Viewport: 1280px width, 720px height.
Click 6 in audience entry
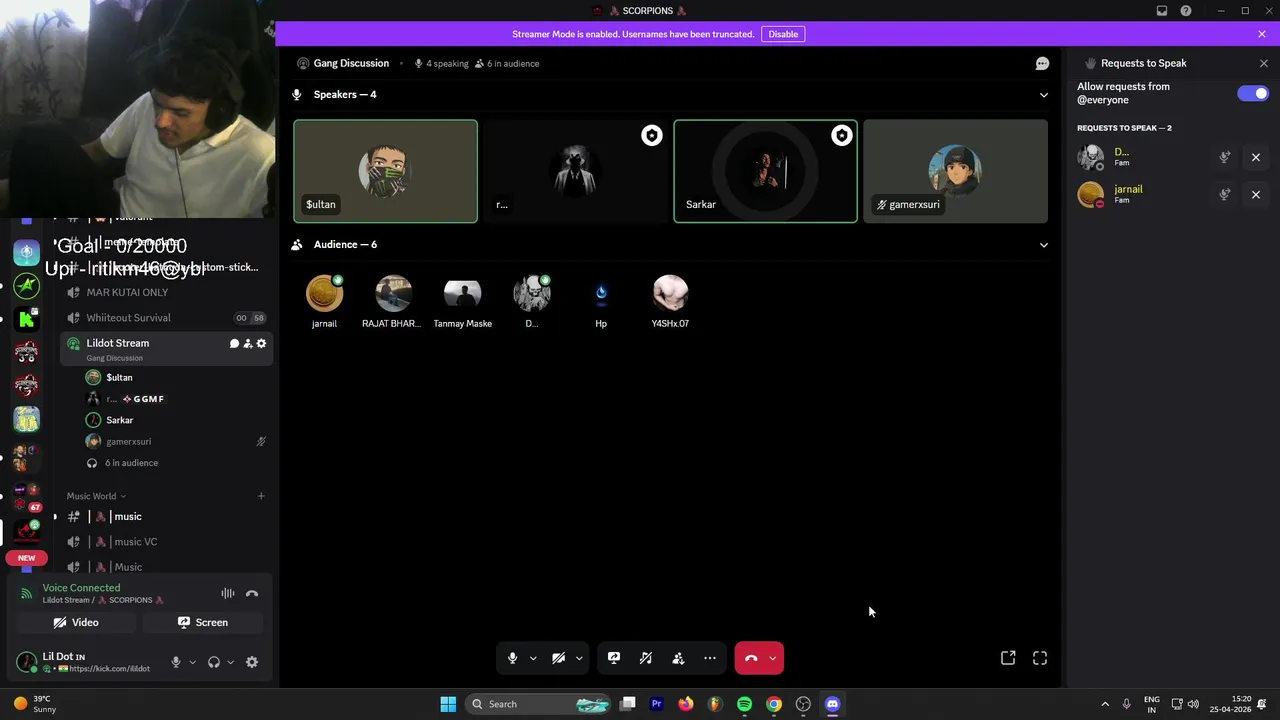[131, 463]
